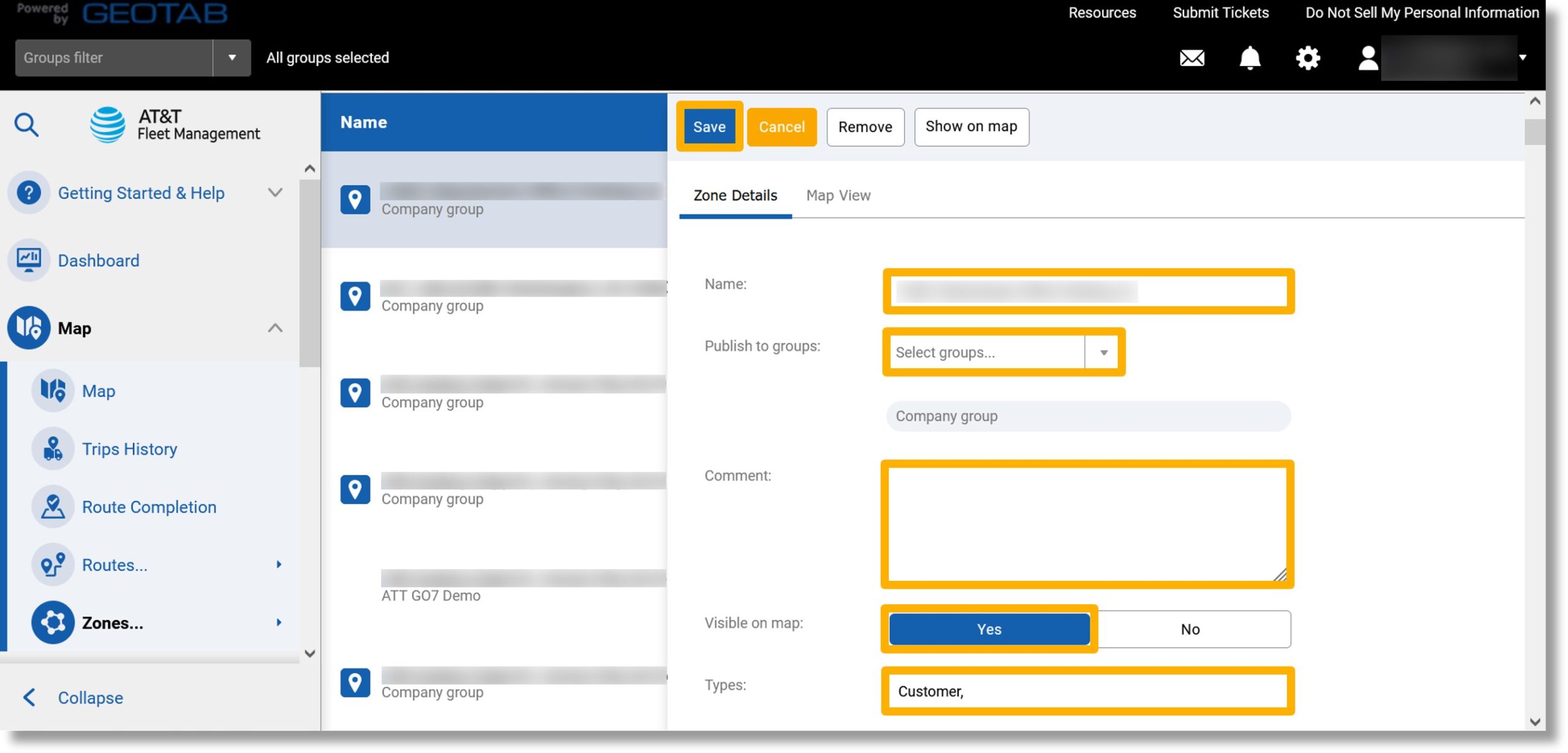Click the Dashboard icon in sidebar
The width and height of the screenshot is (1568, 753).
pos(29,260)
